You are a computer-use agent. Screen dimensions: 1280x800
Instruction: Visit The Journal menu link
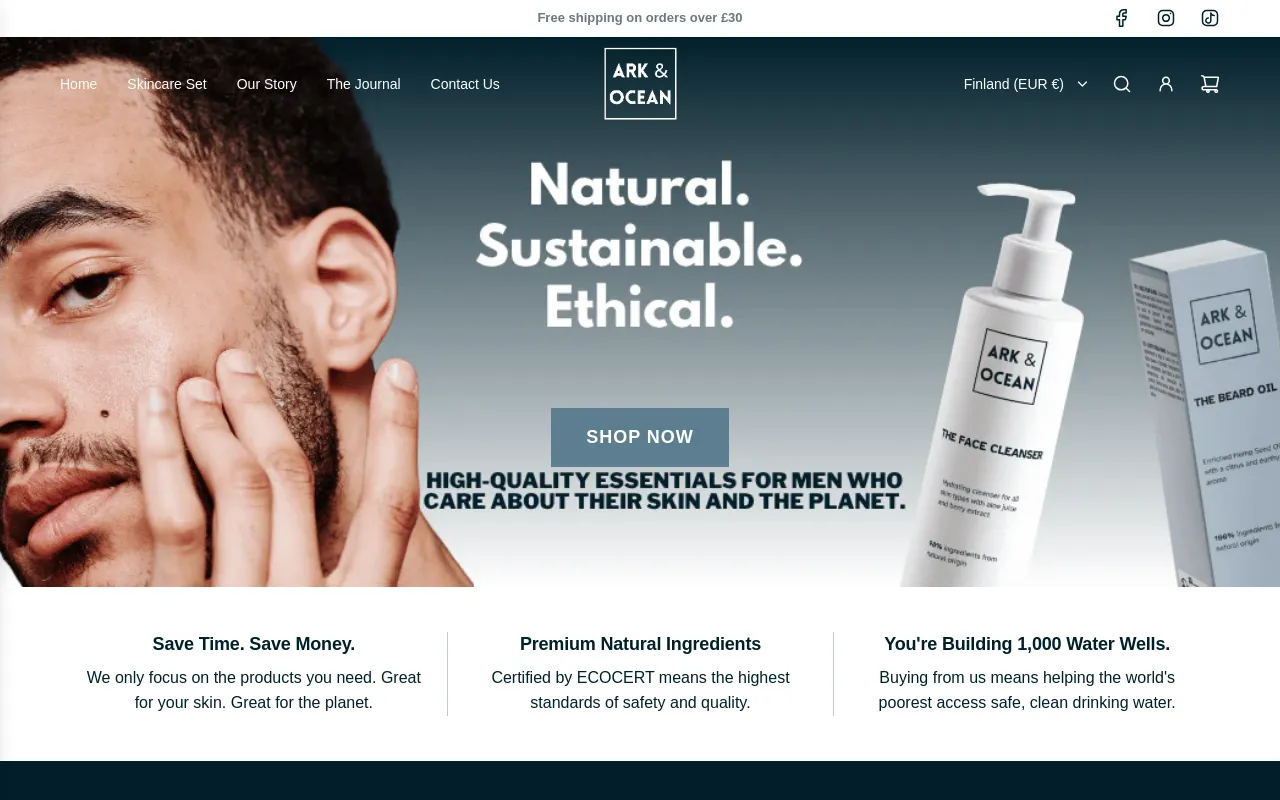pos(364,84)
